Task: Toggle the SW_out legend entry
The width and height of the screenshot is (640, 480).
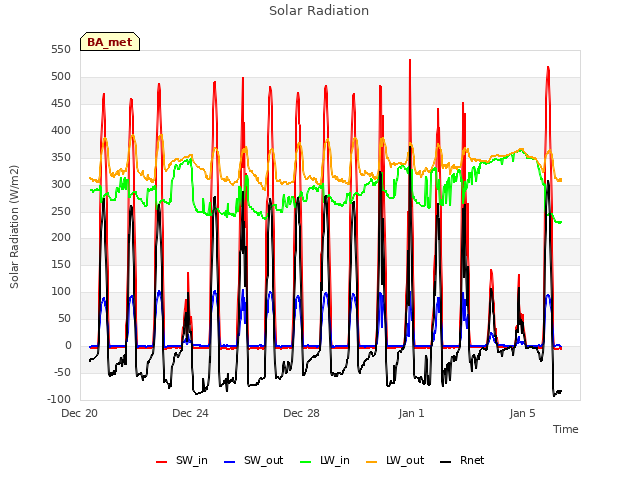Action: (x=253, y=460)
